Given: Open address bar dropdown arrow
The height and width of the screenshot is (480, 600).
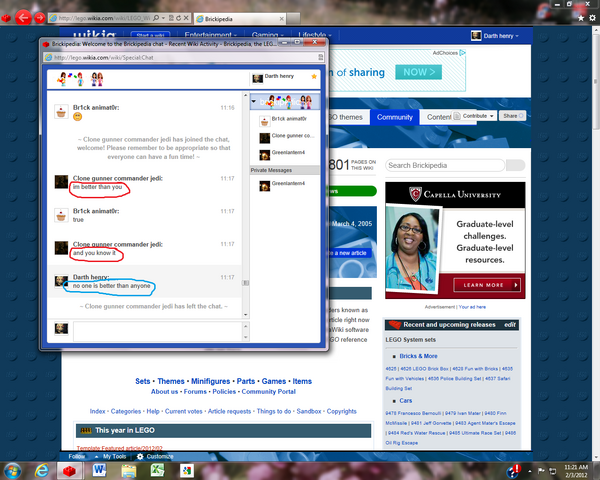Looking at the screenshot, I should pos(163,18).
